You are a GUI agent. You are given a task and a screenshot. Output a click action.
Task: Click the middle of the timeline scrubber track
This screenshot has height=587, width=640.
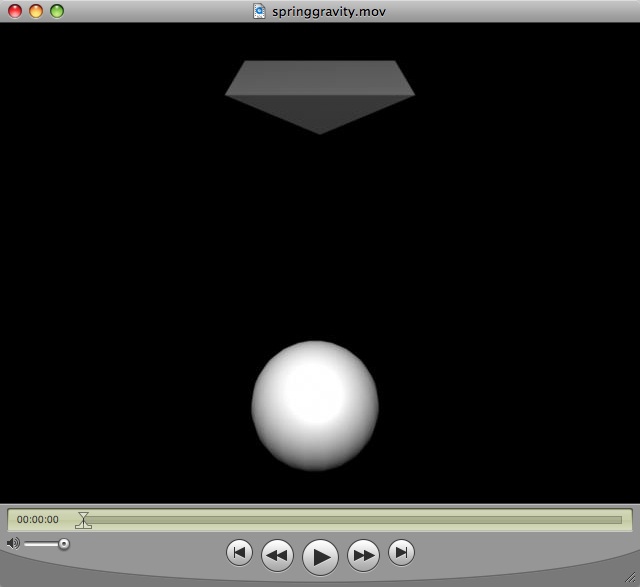click(x=352, y=520)
